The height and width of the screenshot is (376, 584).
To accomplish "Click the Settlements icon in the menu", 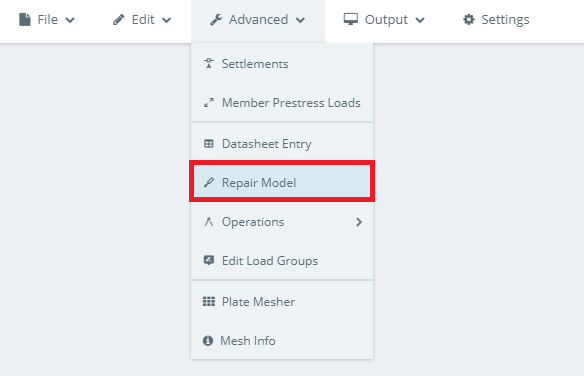I will tap(209, 63).
